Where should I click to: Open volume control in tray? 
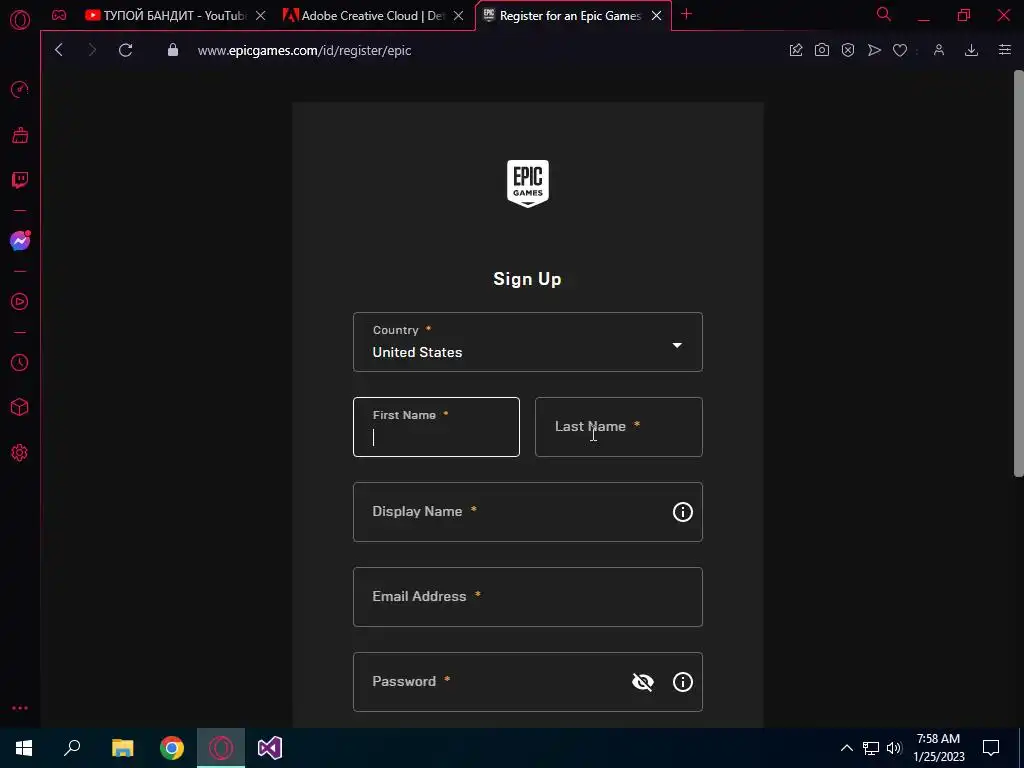coord(894,748)
